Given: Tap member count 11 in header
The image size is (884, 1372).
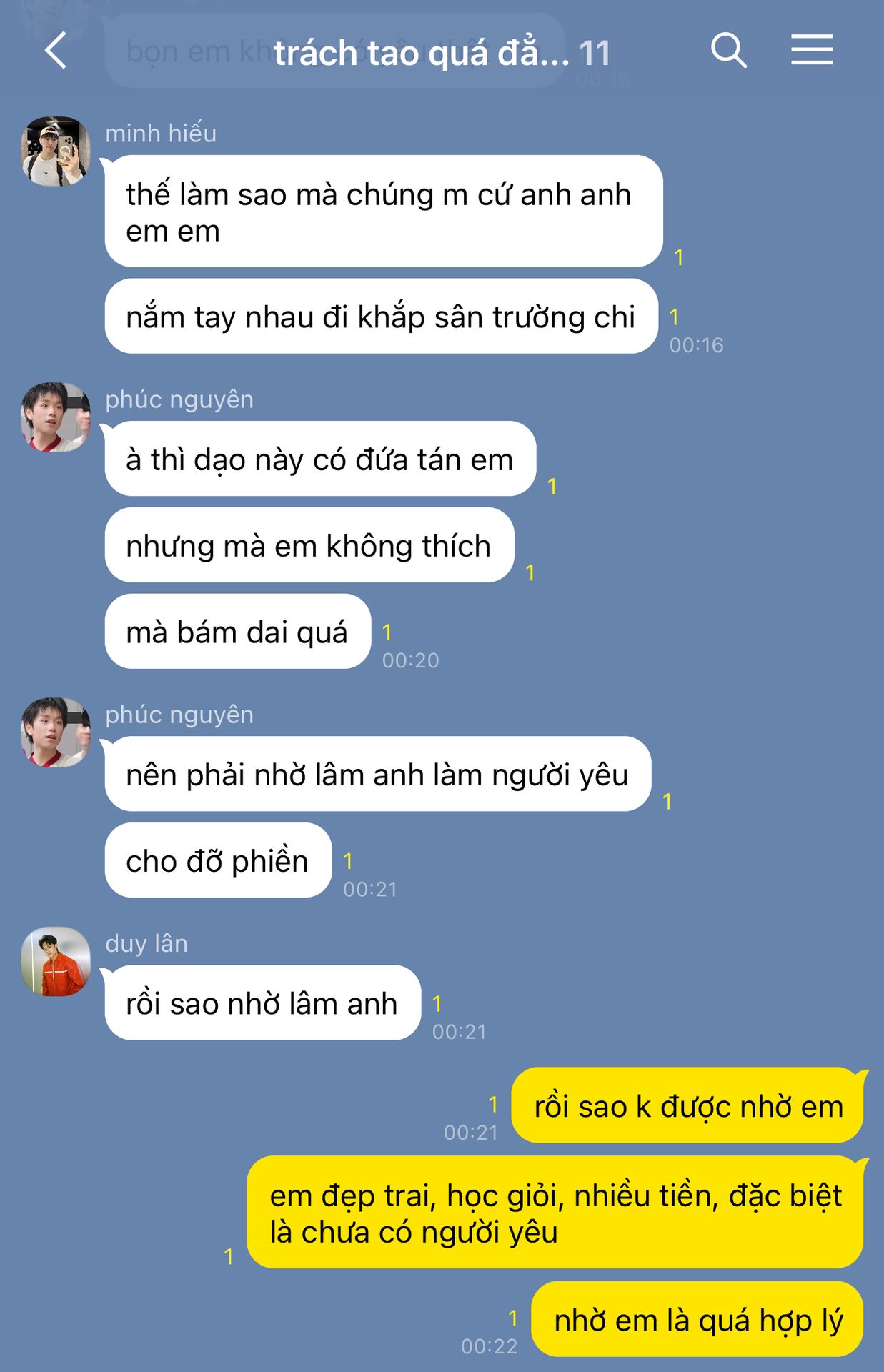Looking at the screenshot, I should tap(595, 53).
